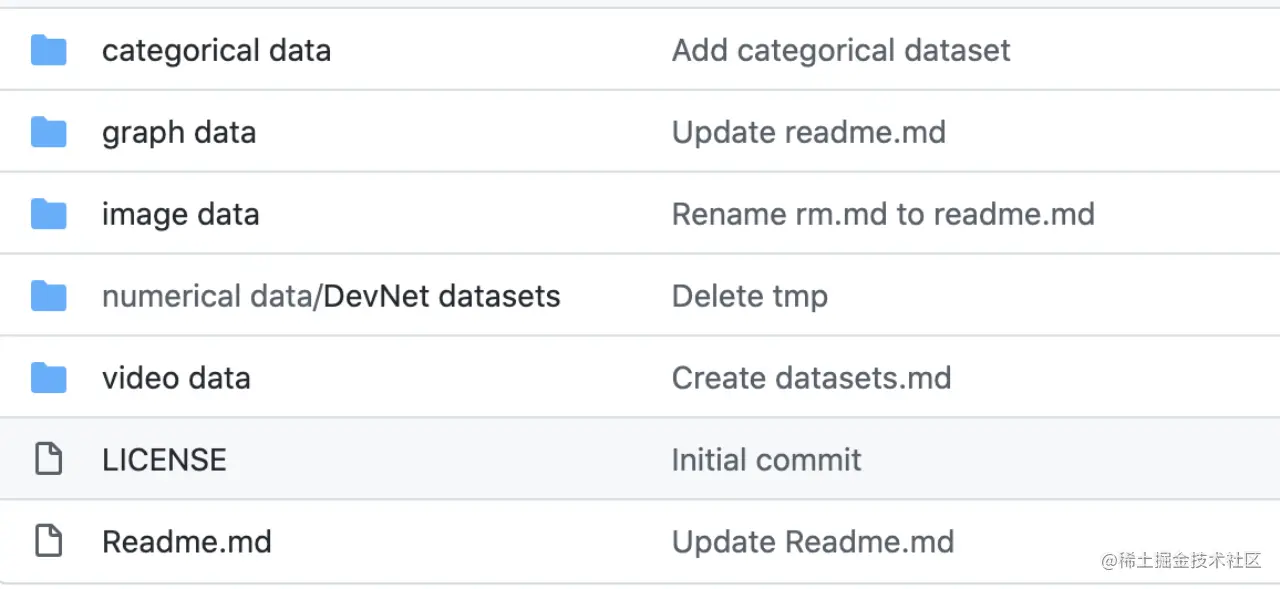Screen dimensions: 1280x589
Task: View the 'Initial commit' commit link
Action: tap(766, 460)
